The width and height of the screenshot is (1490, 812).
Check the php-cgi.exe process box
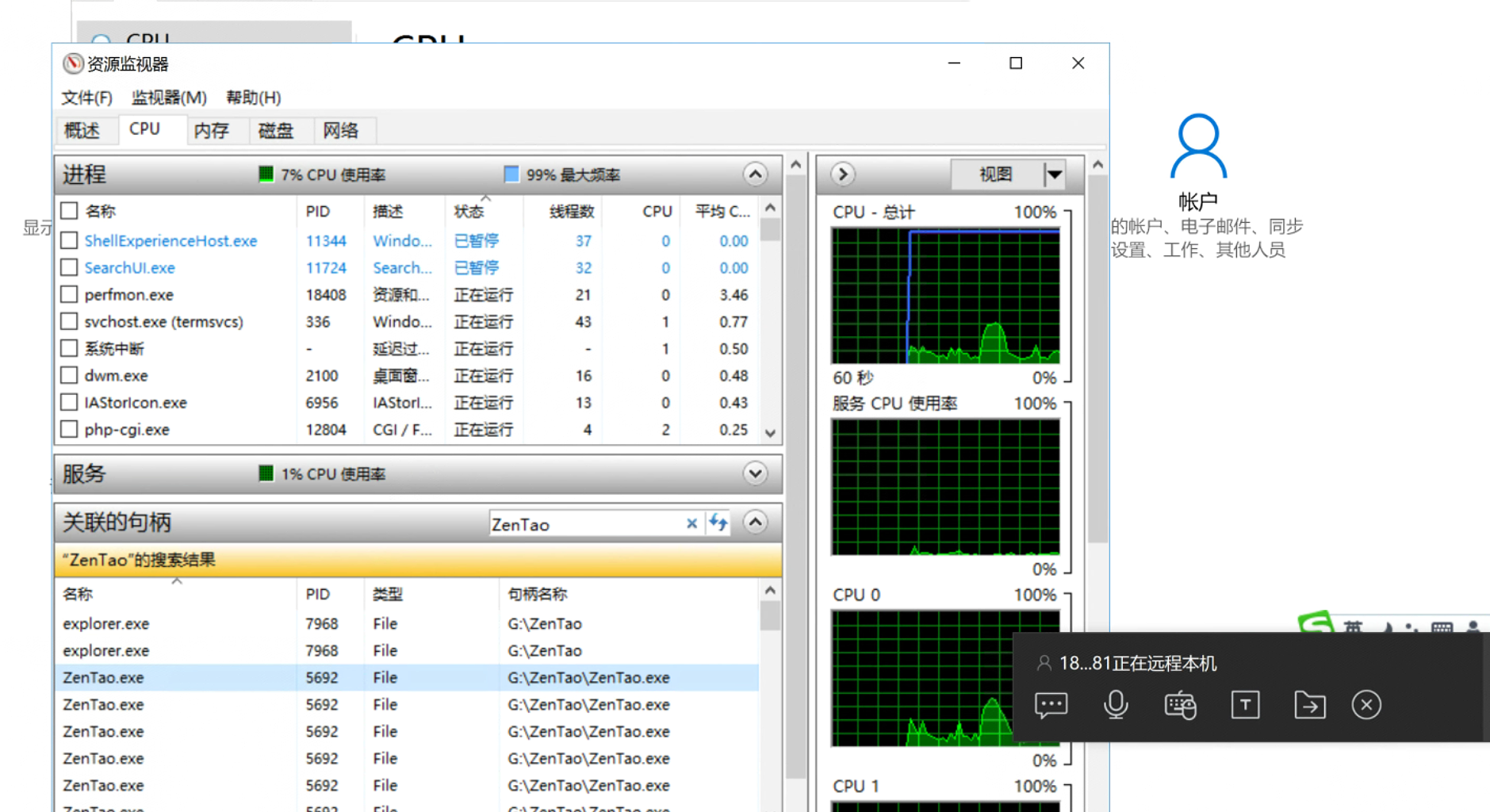[x=70, y=429]
